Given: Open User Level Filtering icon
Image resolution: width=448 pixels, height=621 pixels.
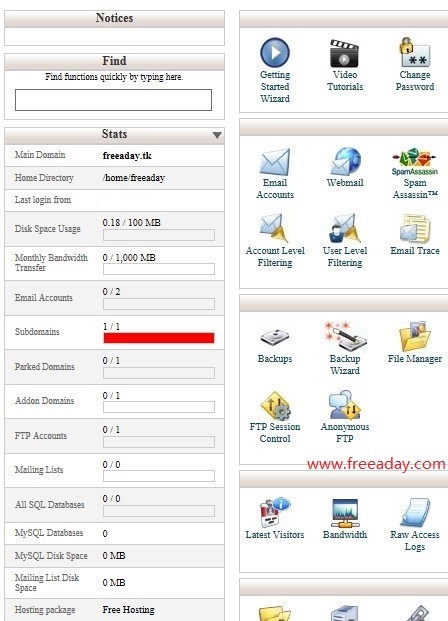Looking at the screenshot, I should (x=344, y=228).
